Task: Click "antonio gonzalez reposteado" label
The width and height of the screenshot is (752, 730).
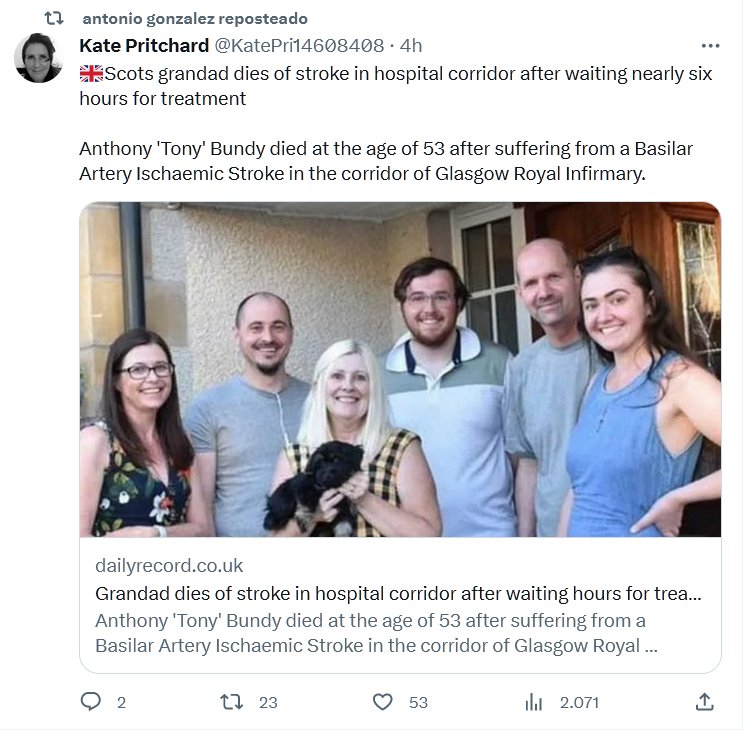Action: pyautogui.click(x=195, y=19)
